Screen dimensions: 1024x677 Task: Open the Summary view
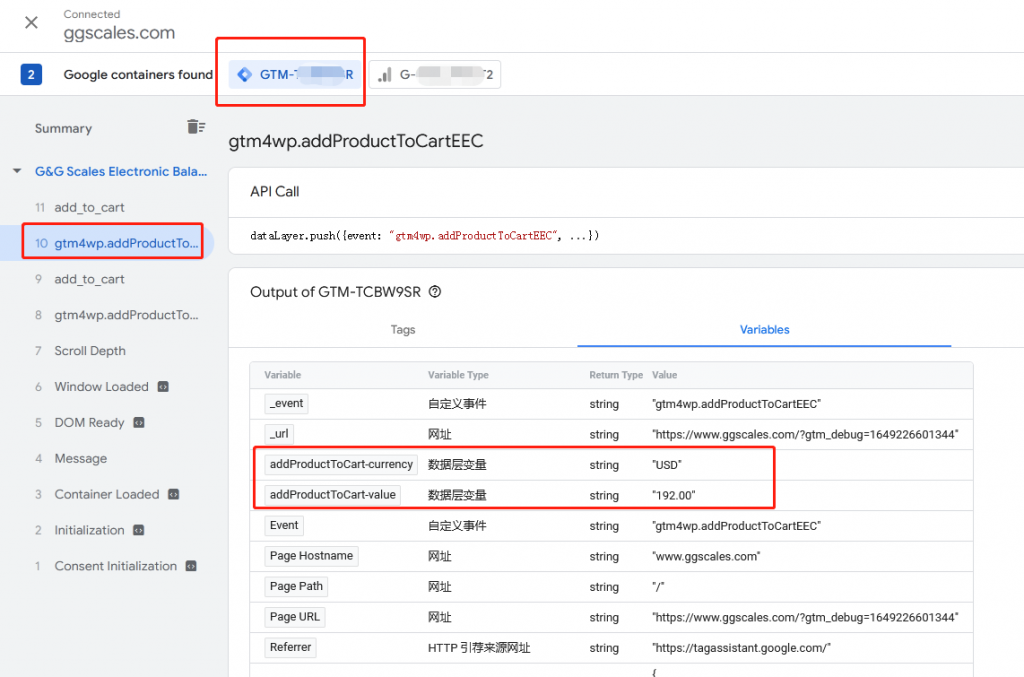[63, 129]
